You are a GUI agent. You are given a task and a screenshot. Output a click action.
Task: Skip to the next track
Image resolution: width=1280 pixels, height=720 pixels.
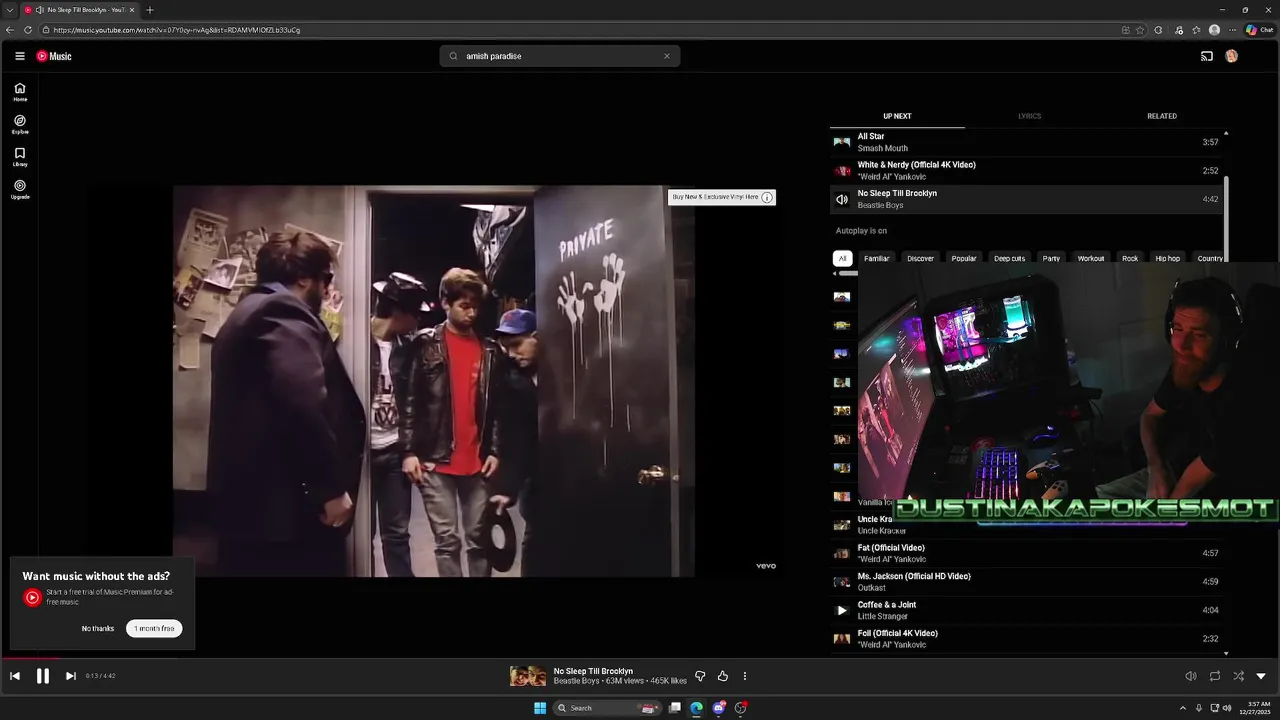click(x=70, y=676)
